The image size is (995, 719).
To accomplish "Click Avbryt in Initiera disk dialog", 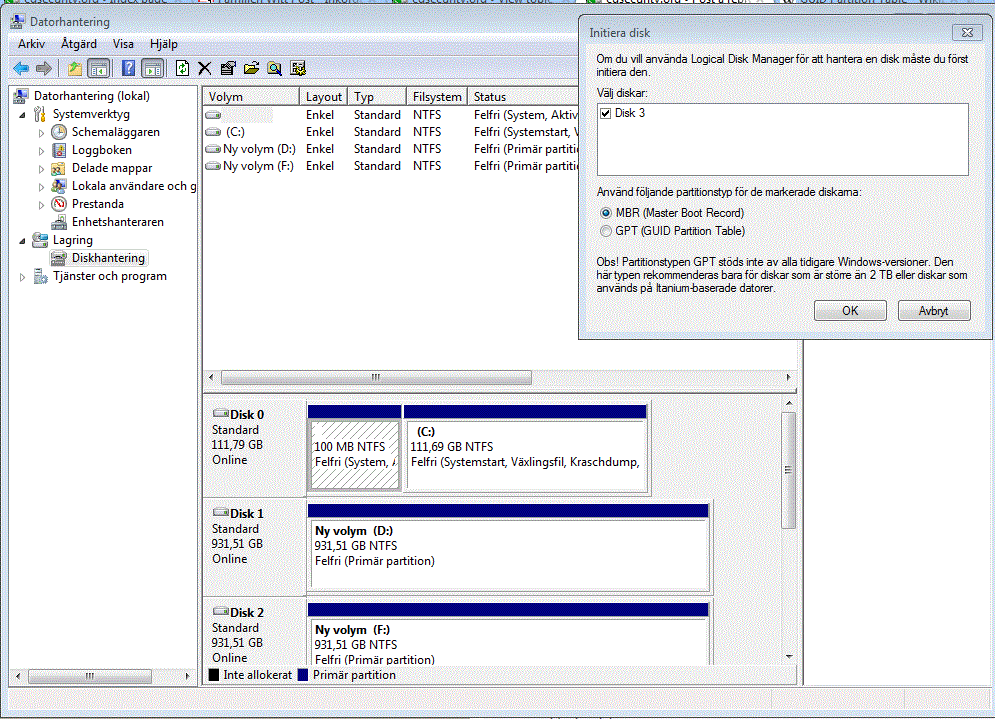I will [933, 311].
